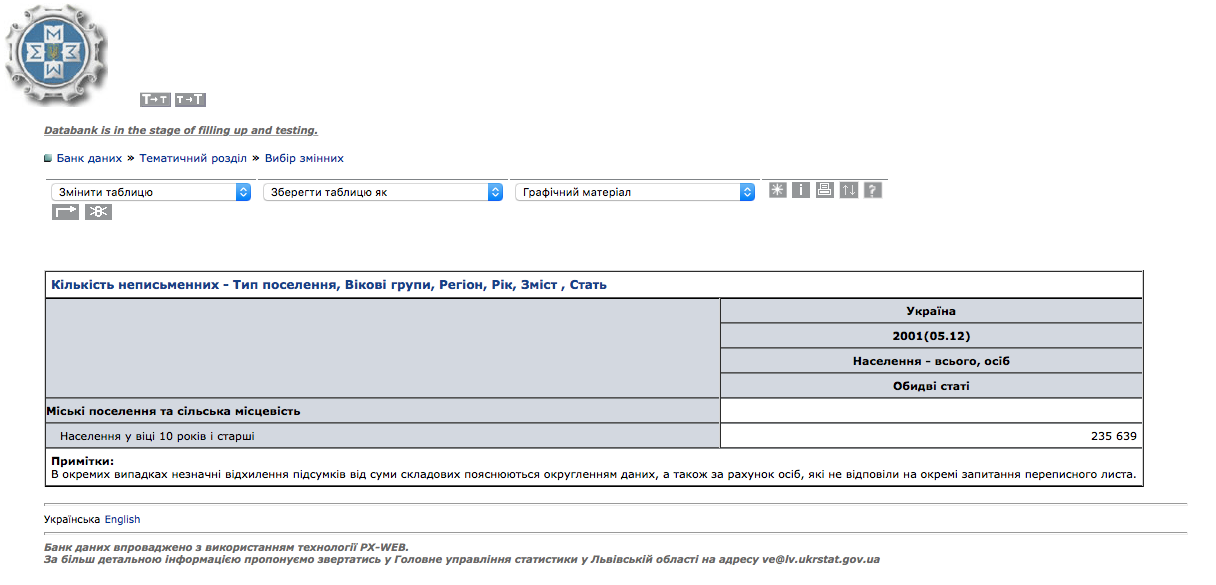Click the right-turn arrow icon below dropdowns
Viewport: 1216px width, 585px height.
[65, 212]
